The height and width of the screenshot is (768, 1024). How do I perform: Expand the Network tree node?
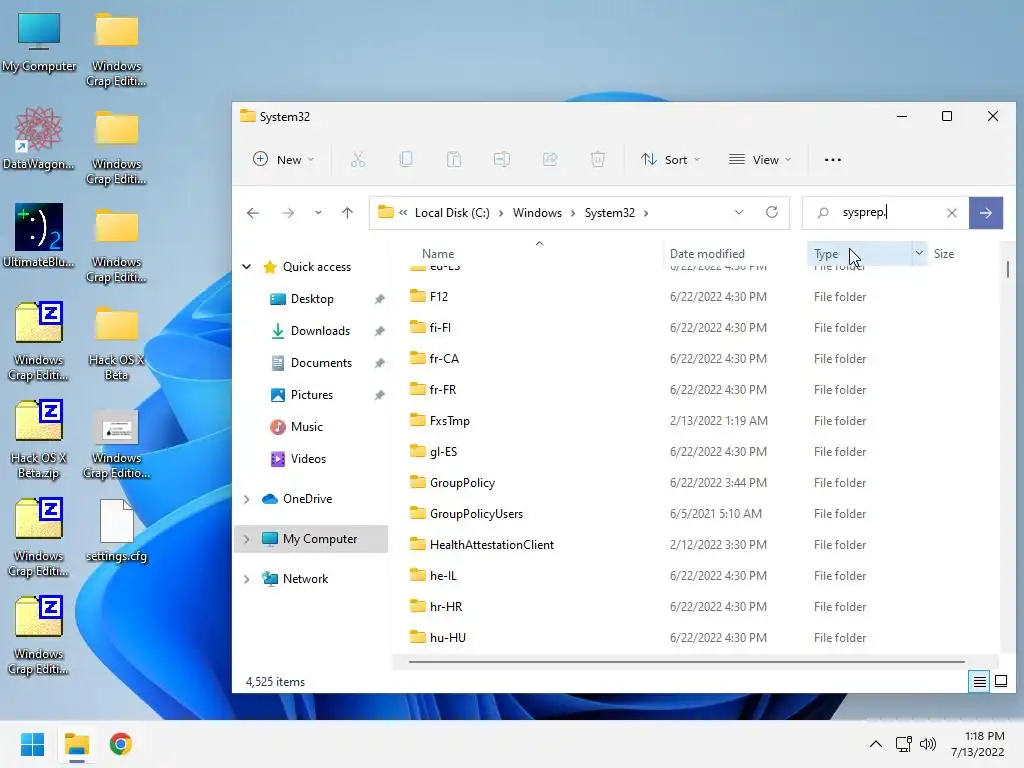click(x=247, y=579)
